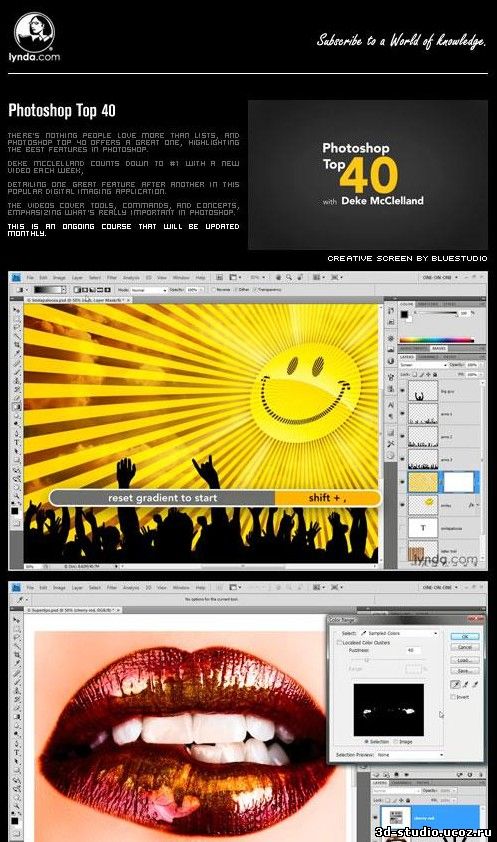The width and height of the screenshot is (497, 842).
Task: Switch to Masks tab in upper panel
Action: click(438, 349)
